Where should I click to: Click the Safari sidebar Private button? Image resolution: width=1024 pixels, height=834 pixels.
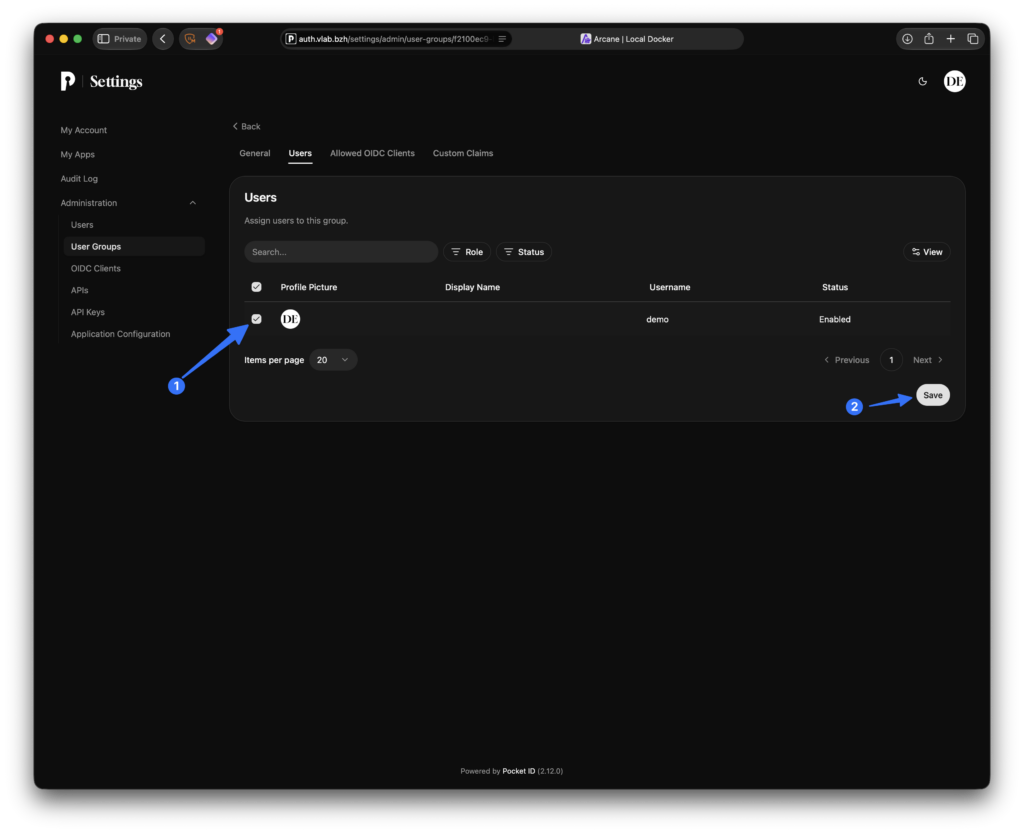point(120,39)
